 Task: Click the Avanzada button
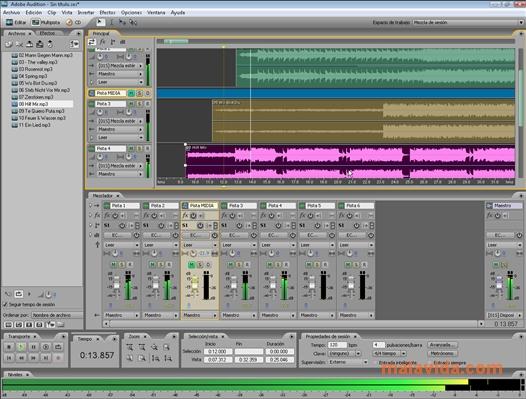443,345
